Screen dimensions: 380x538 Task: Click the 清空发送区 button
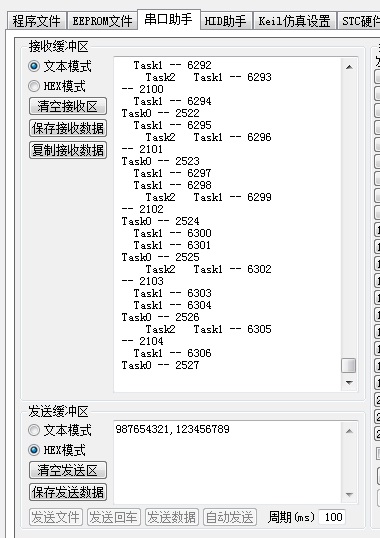(x=68, y=470)
